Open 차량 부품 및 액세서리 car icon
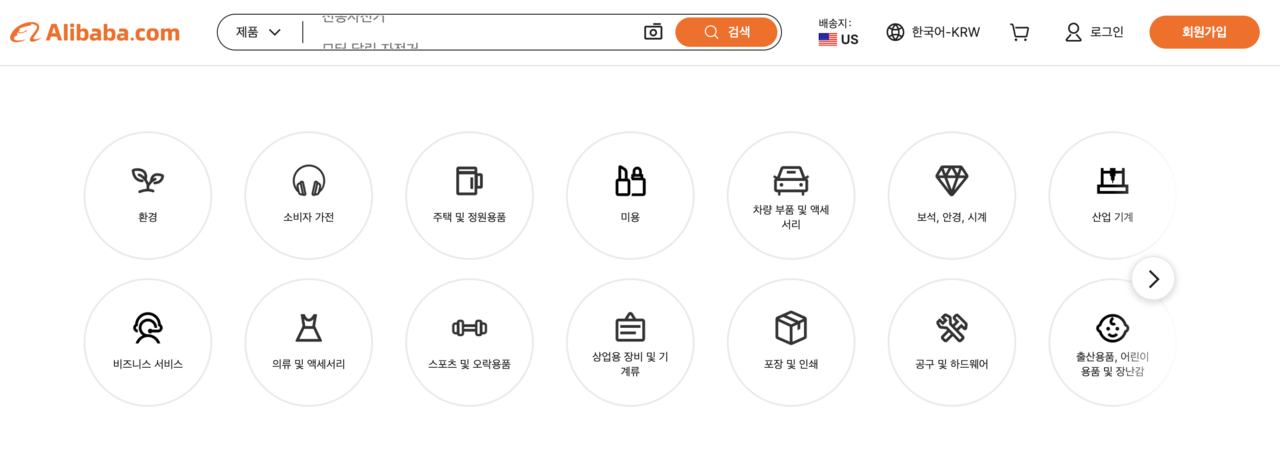Image resolution: width=1280 pixels, height=472 pixels. coord(790,181)
